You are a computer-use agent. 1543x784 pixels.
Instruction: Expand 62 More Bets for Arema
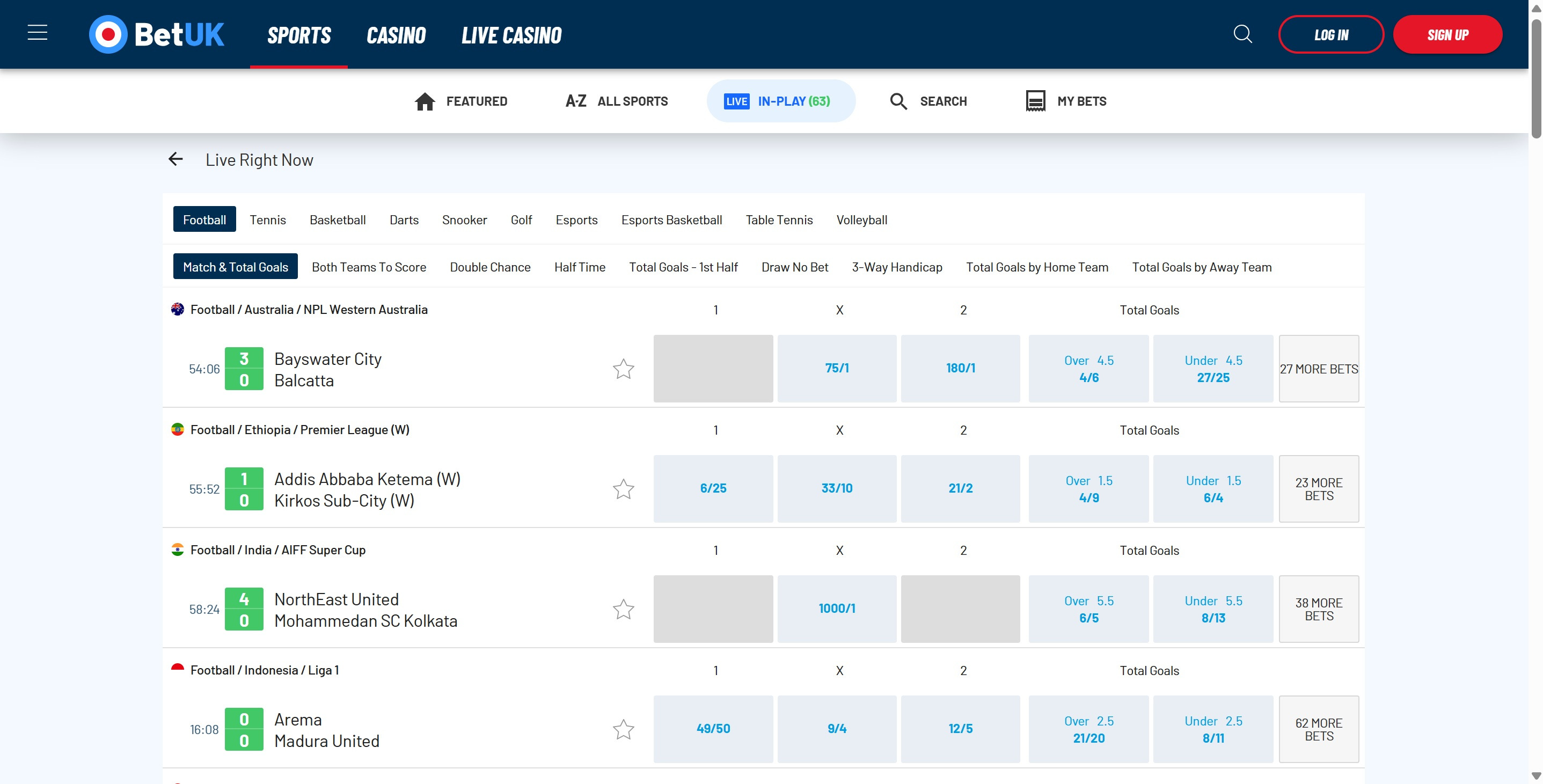(x=1318, y=729)
